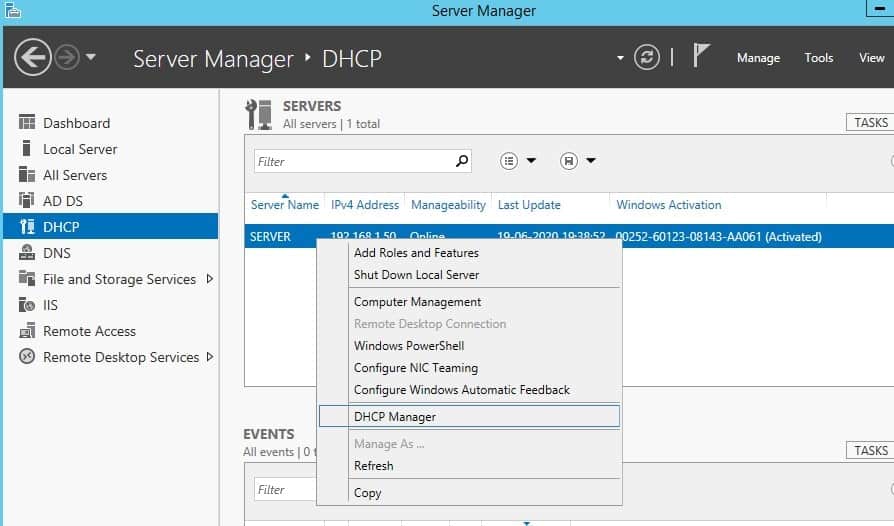Viewport: 894px width, 526px height.
Task: Open the Manage menu
Action: click(758, 58)
